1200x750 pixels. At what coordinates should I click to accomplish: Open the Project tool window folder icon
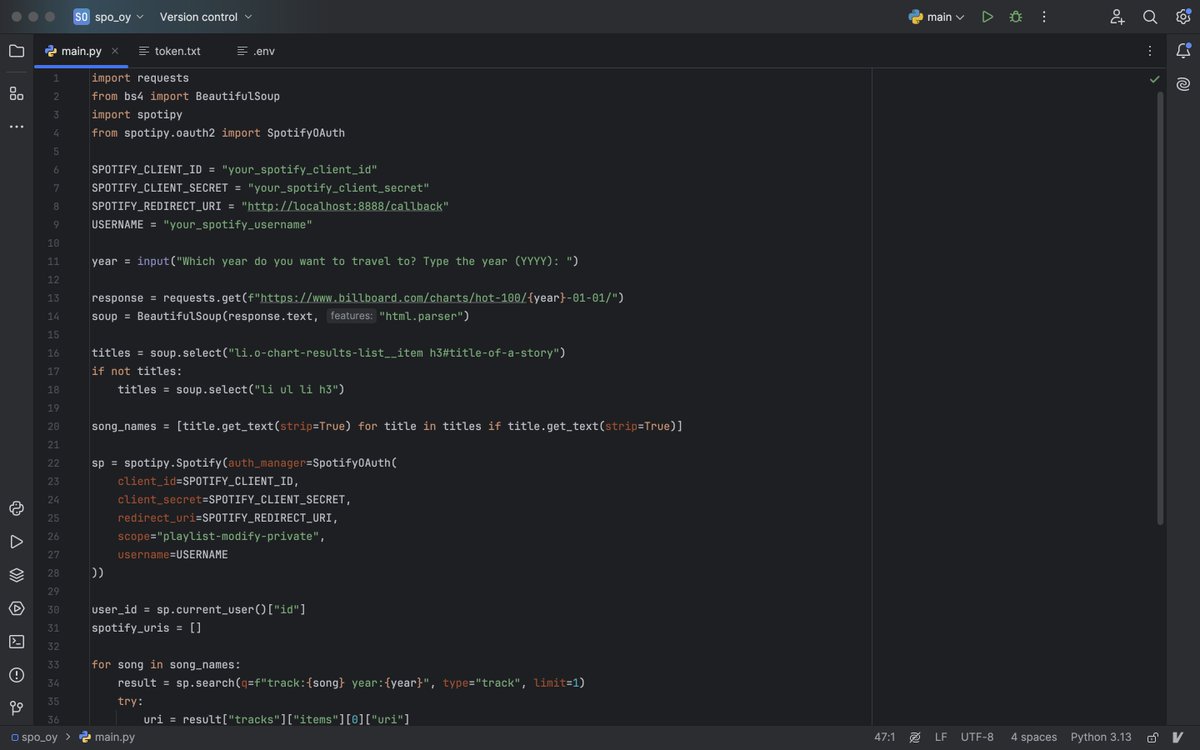(16, 51)
